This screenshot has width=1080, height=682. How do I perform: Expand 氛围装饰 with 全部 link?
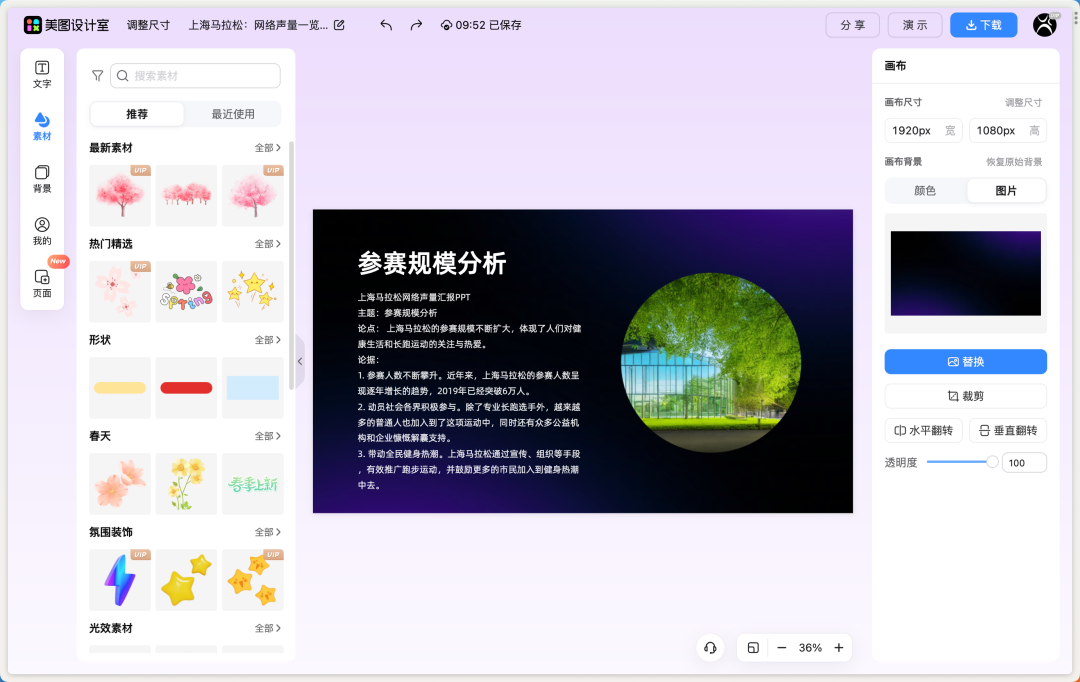[x=268, y=532]
